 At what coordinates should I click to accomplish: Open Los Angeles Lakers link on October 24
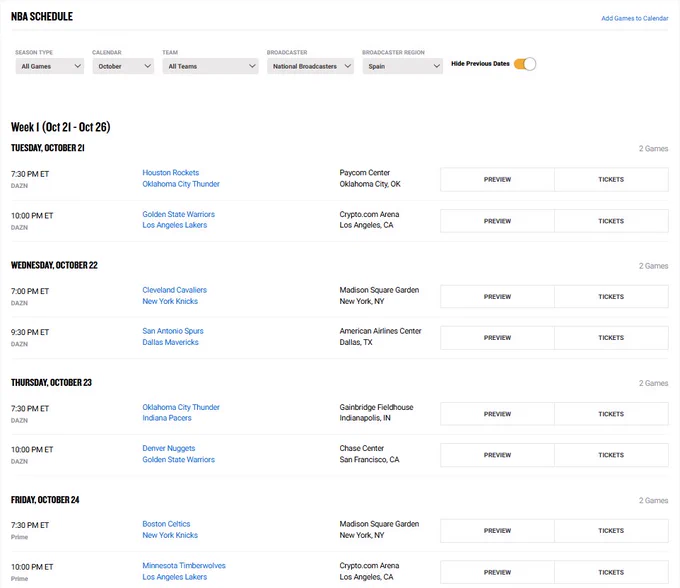click(174, 577)
